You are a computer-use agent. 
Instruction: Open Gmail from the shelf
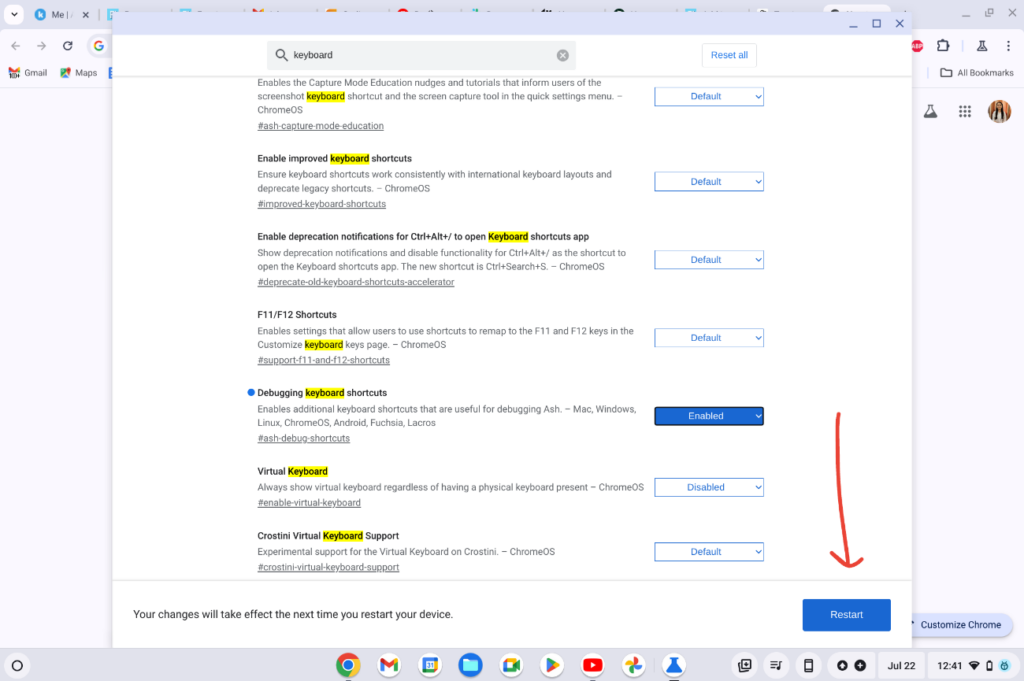click(x=388, y=665)
